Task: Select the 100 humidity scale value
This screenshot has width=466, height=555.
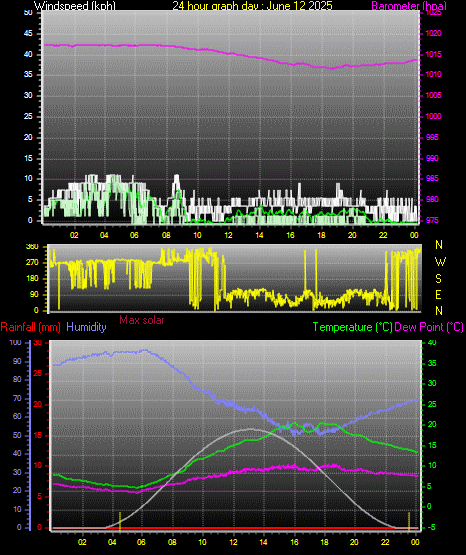Action: coord(16,343)
